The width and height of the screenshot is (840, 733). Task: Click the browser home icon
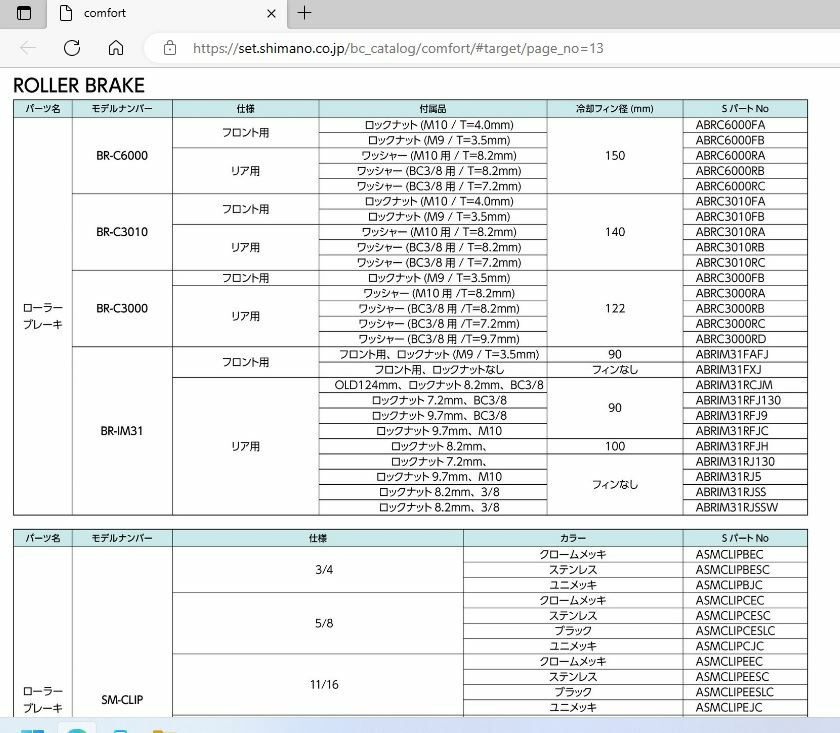click(x=116, y=48)
